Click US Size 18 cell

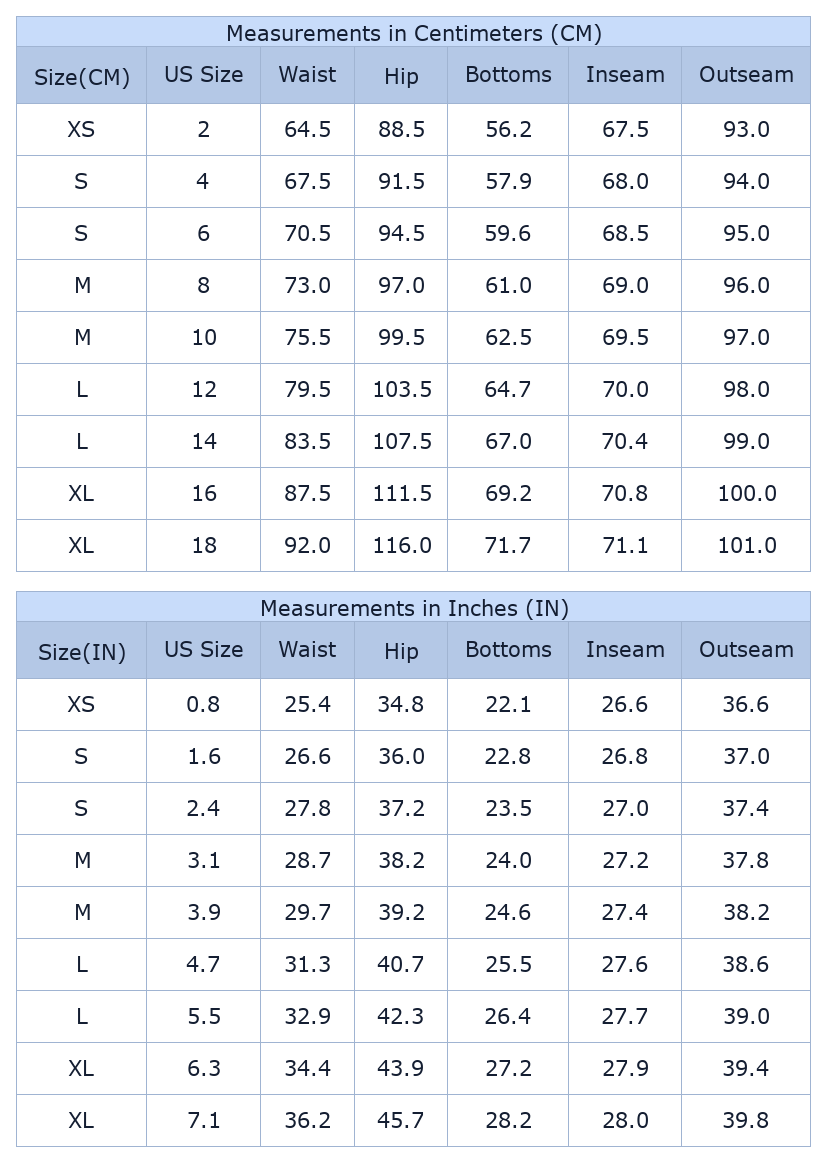pyautogui.click(x=203, y=546)
